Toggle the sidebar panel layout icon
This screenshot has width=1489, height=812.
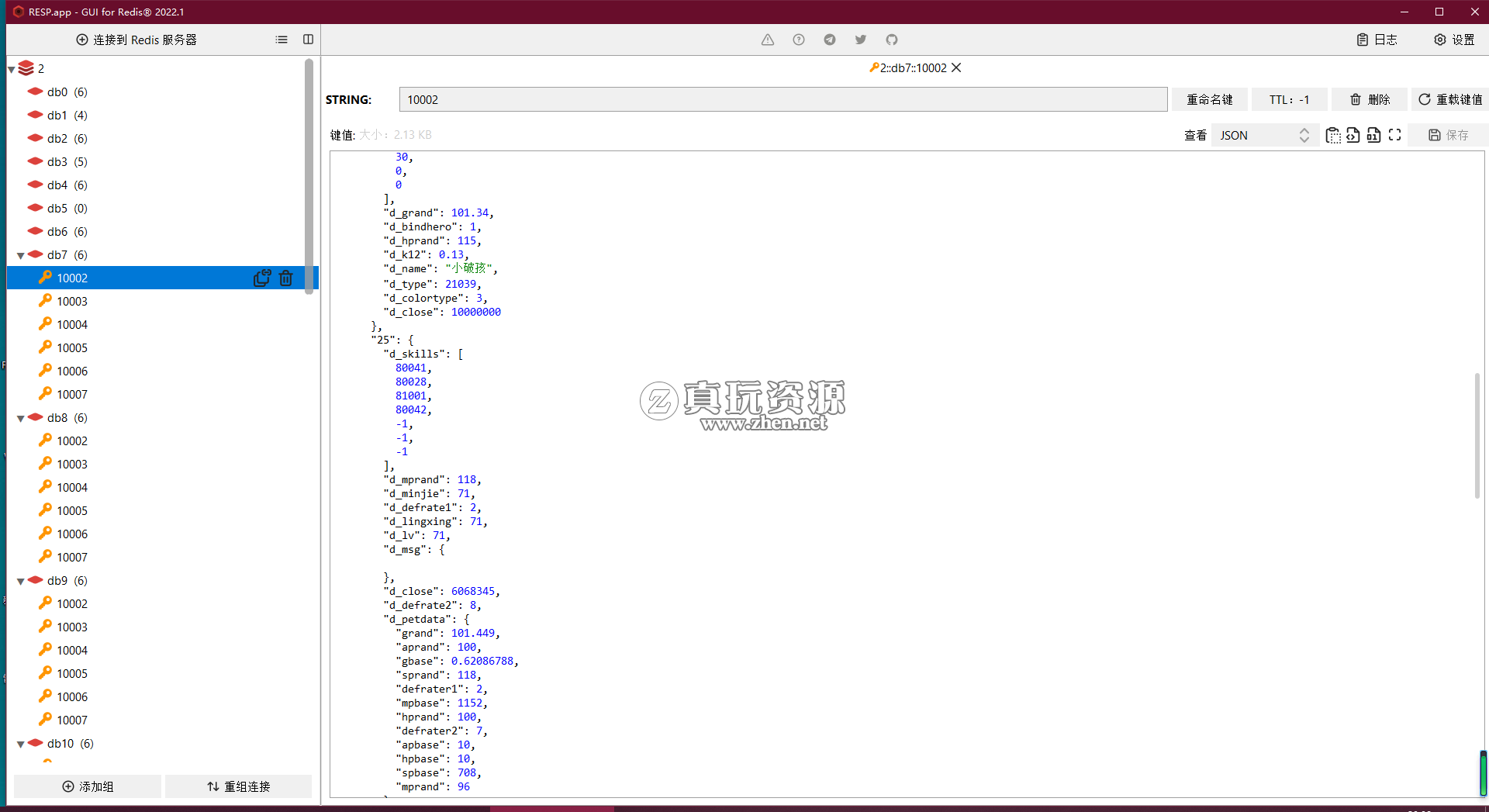pyautogui.click(x=308, y=40)
